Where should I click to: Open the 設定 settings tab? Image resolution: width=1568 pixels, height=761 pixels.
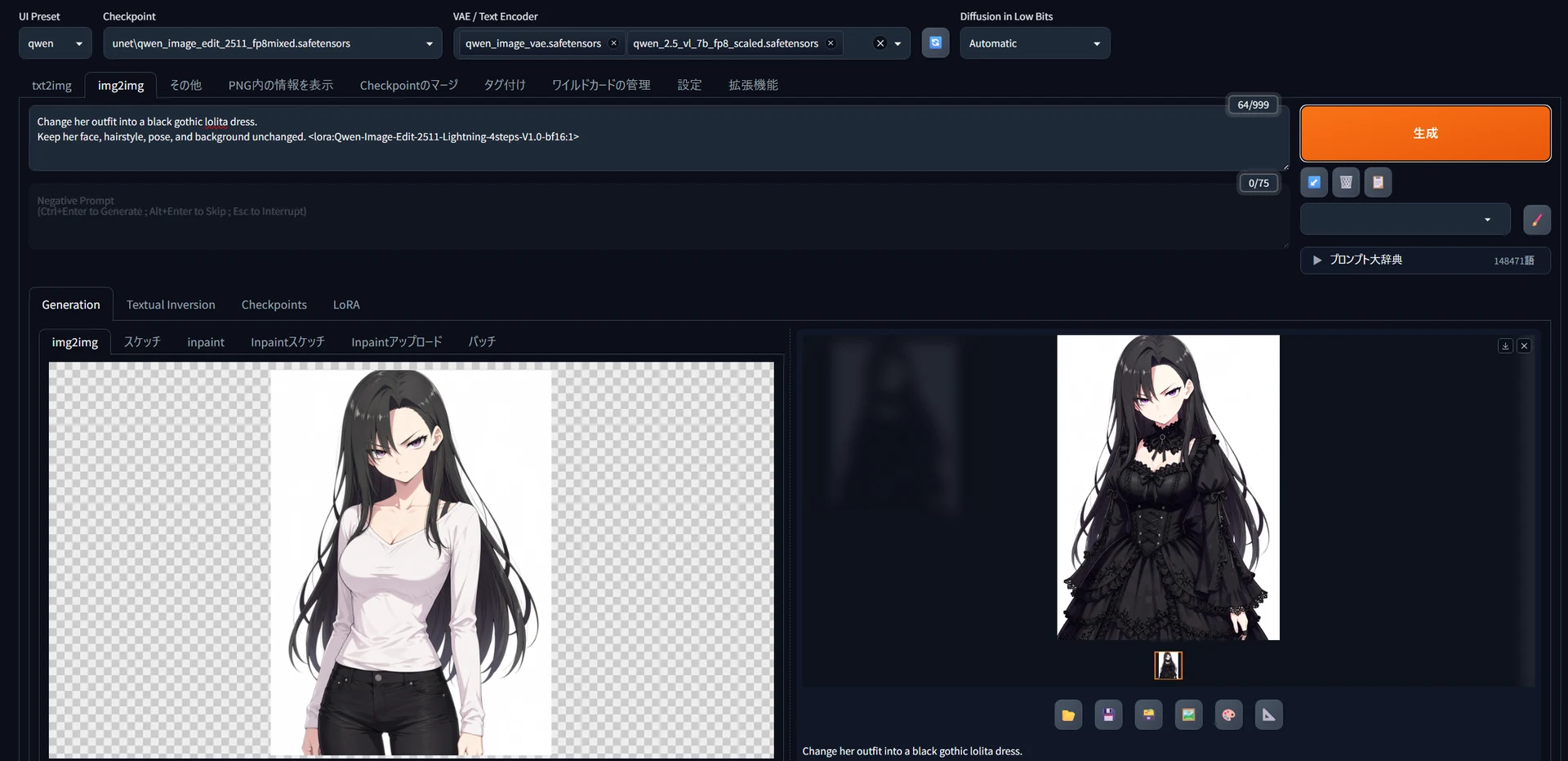(x=689, y=85)
